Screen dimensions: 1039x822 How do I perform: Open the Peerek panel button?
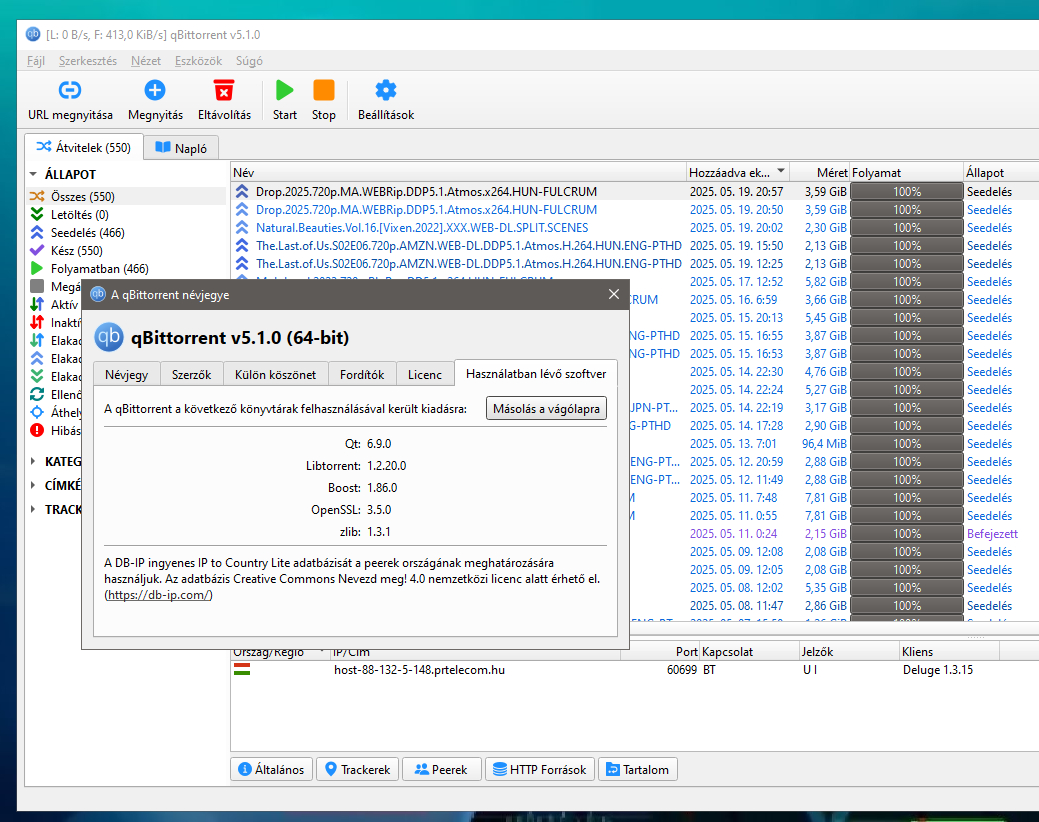[441, 769]
